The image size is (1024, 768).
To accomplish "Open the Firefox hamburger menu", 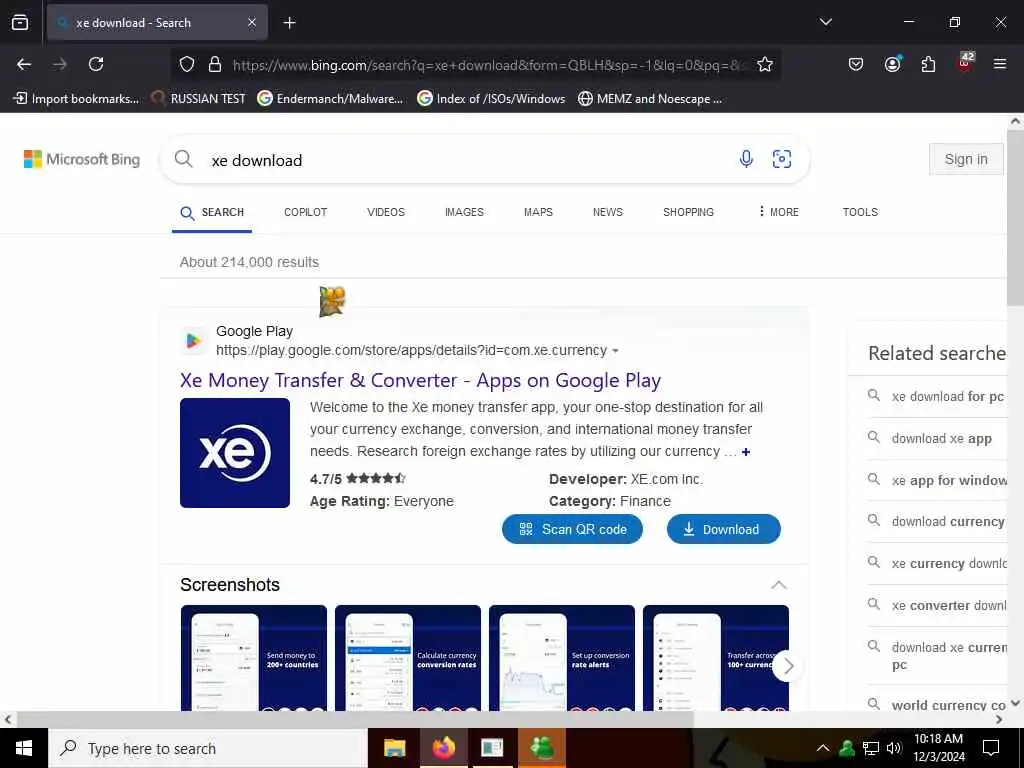I will tap(1000, 64).
